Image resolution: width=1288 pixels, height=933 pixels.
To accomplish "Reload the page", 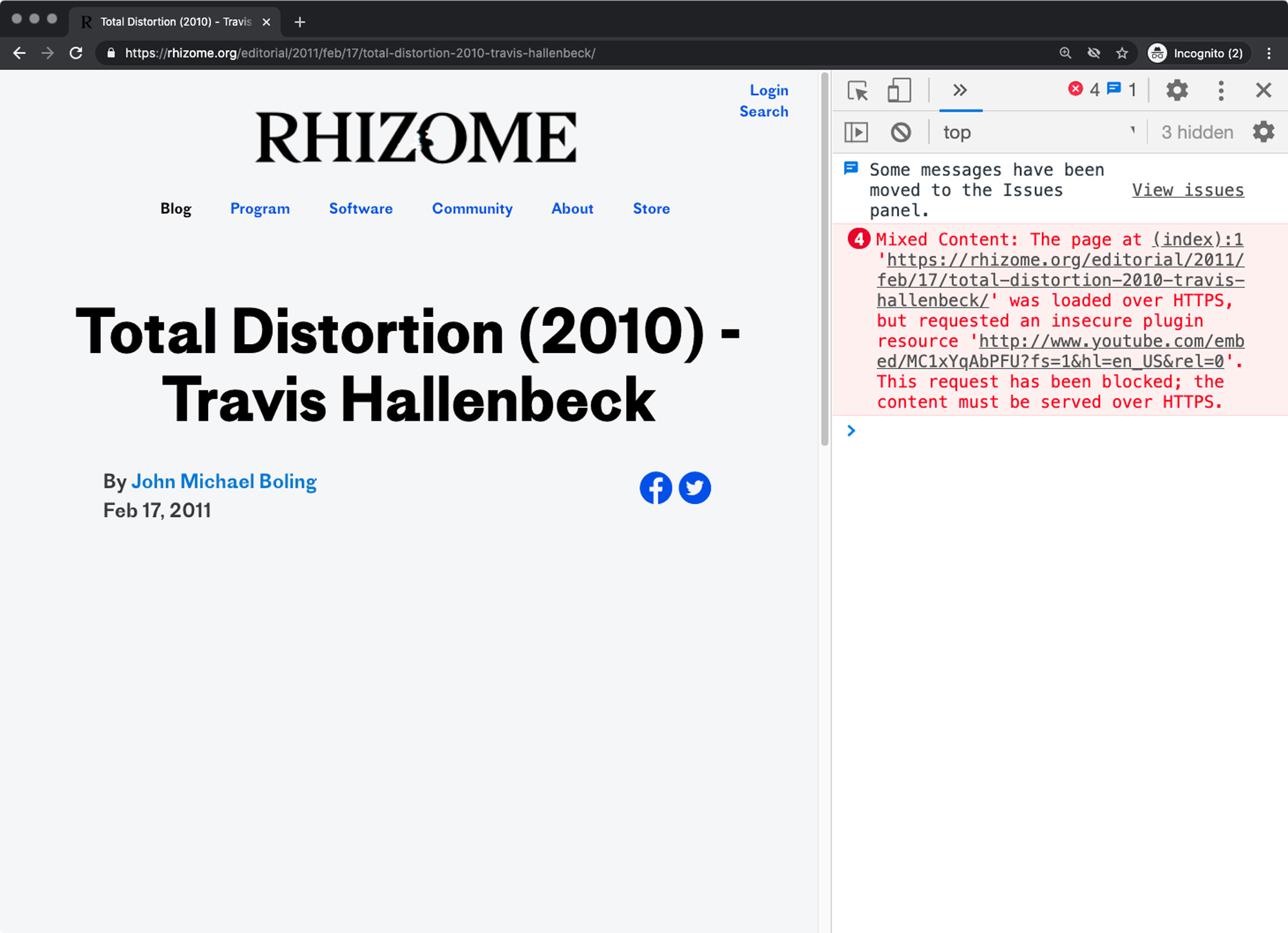I will [76, 53].
